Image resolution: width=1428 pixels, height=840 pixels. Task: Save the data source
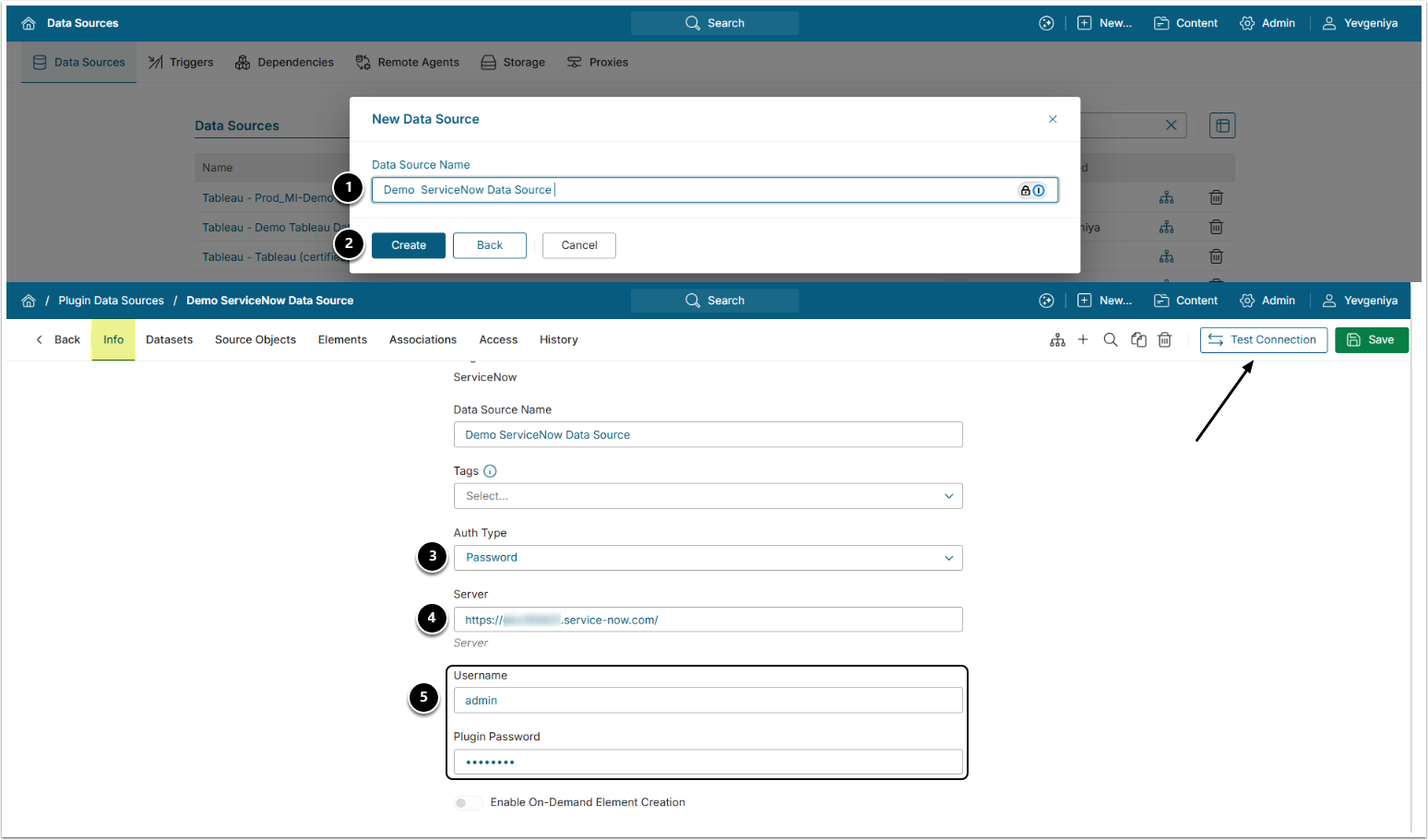(1372, 340)
